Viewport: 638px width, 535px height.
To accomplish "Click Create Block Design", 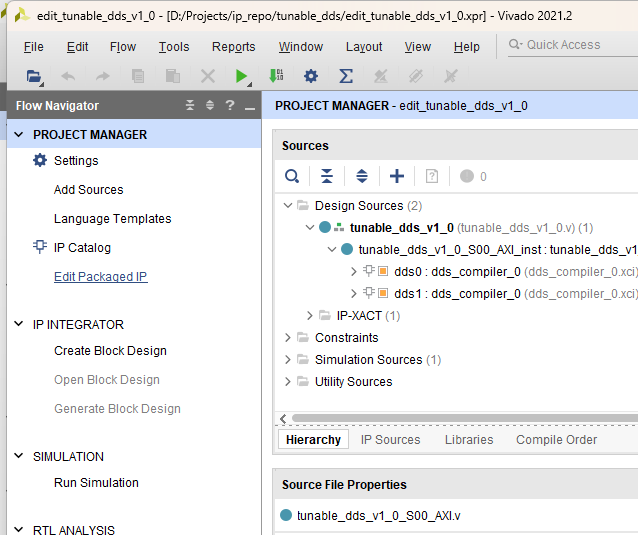I will pyautogui.click(x=110, y=351).
